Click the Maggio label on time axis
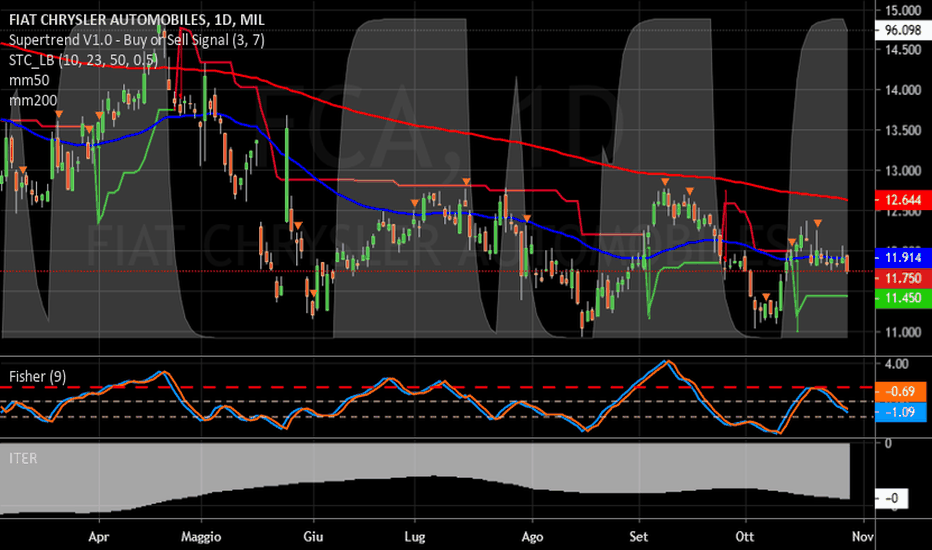This screenshot has height=550, width=932. click(201, 536)
